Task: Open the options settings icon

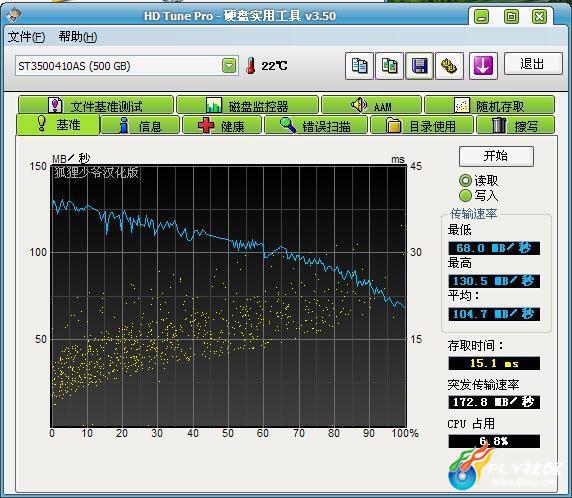Action: pyautogui.click(x=449, y=66)
